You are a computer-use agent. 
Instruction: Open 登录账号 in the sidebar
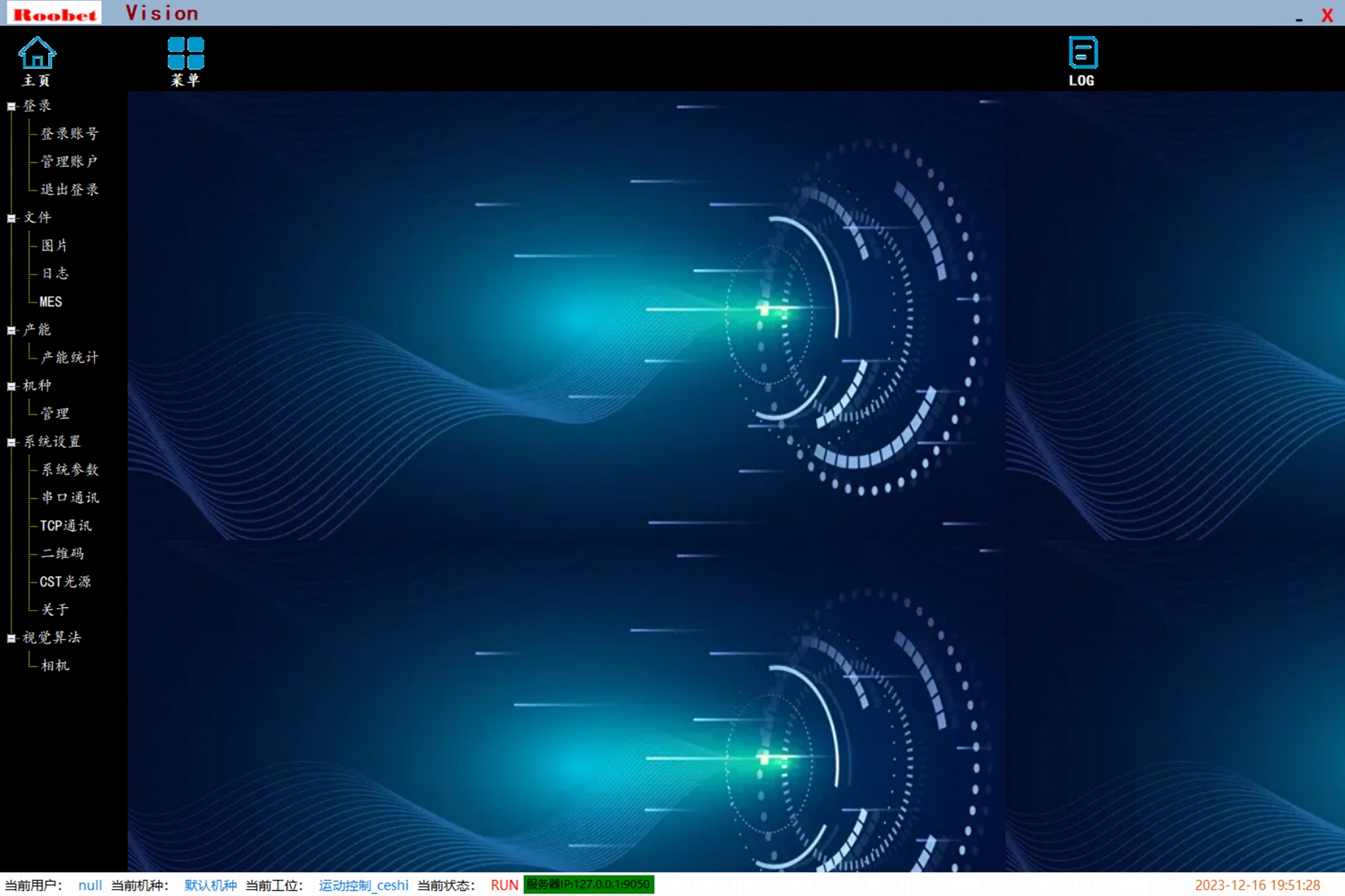tap(70, 134)
